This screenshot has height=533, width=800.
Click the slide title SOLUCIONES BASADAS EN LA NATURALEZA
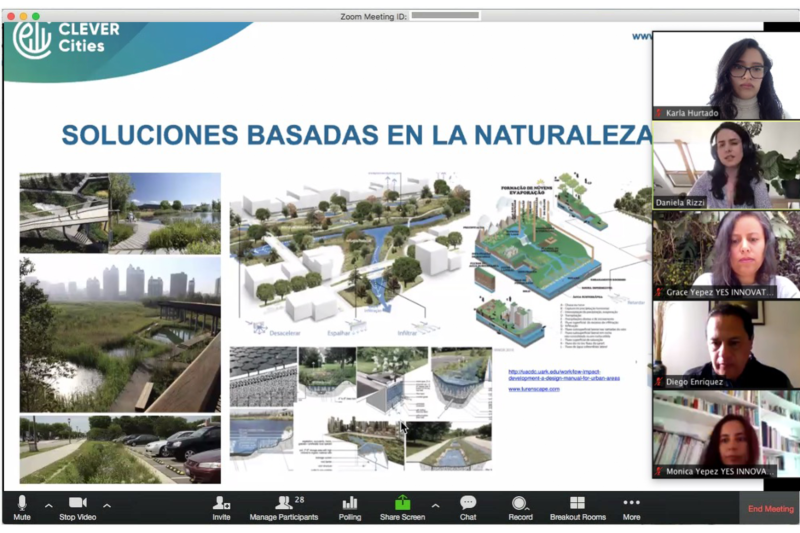pos(357,135)
